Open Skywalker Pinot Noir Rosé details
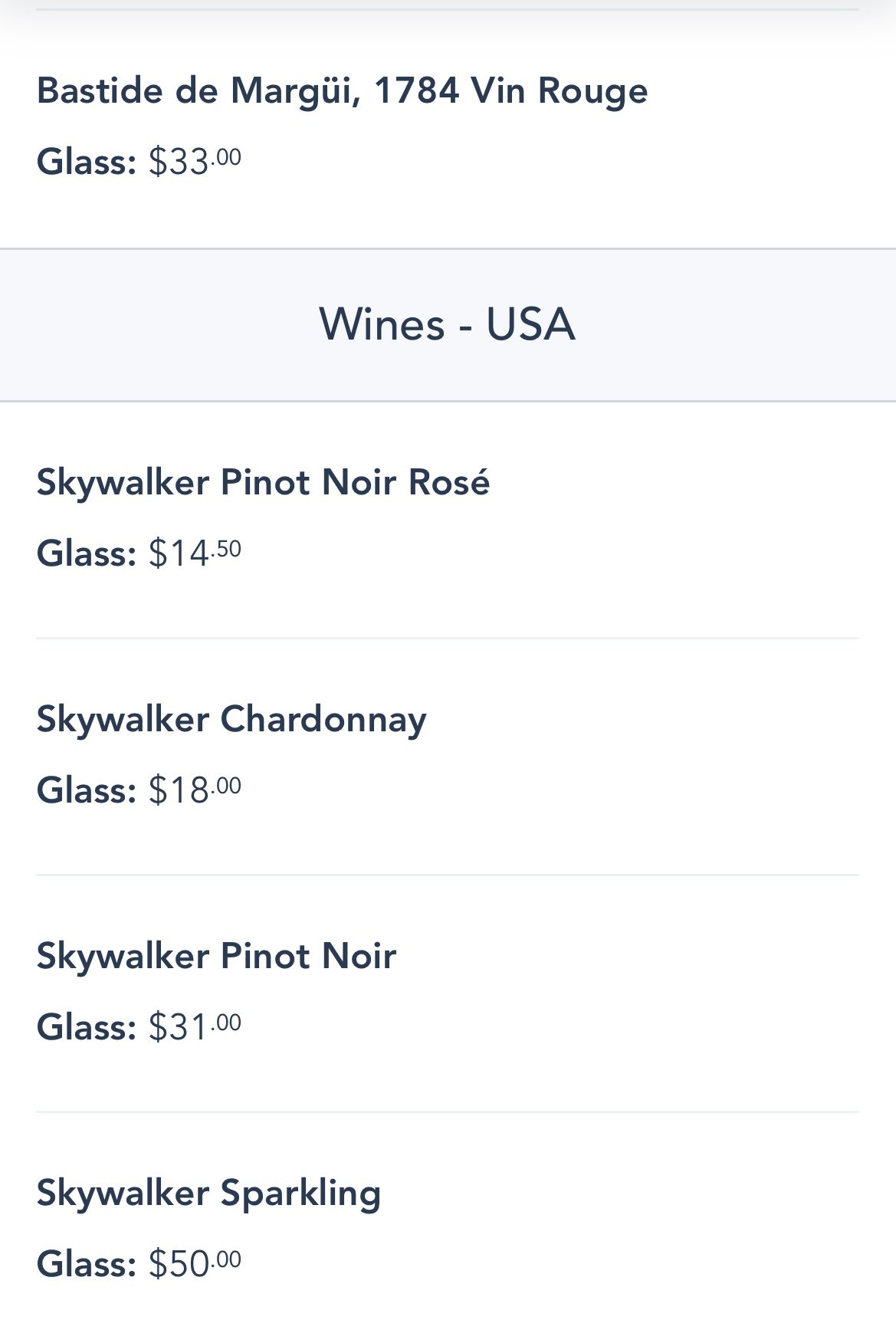Image resolution: width=896 pixels, height=1343 pixels. [263, 483]
